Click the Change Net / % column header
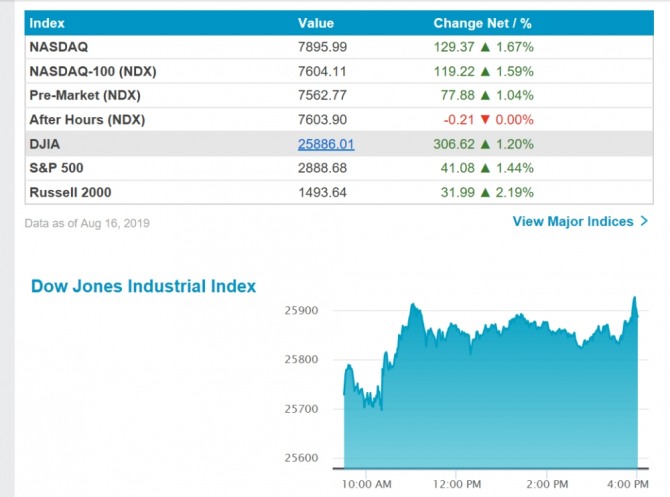The image size is (670, 497). (x=481, y=23)
